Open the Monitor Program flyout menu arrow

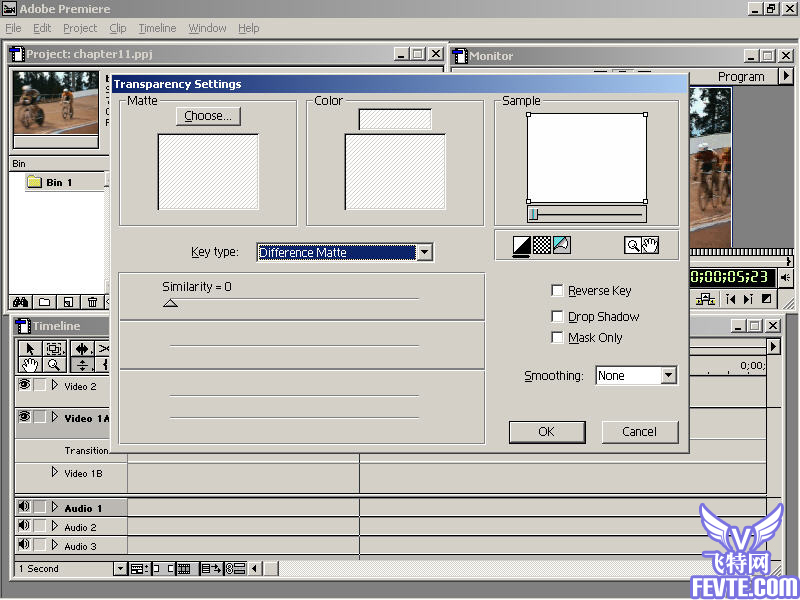[x=786, y=76]
